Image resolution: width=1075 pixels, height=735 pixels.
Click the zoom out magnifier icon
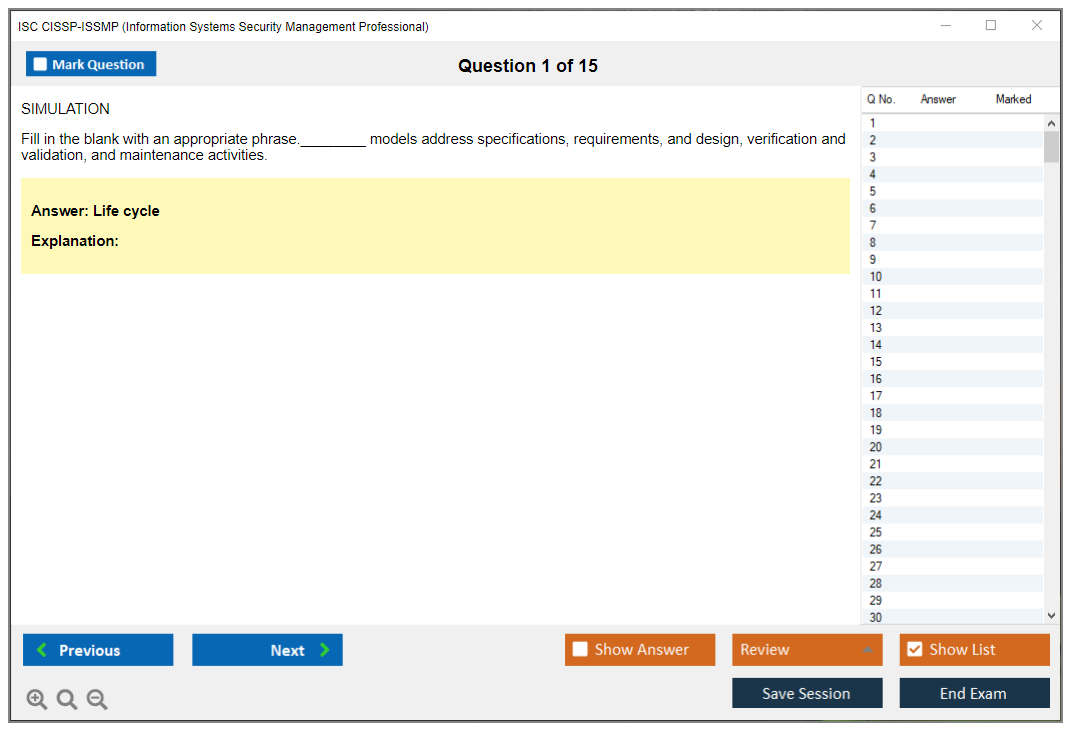[x=97, y=700]
